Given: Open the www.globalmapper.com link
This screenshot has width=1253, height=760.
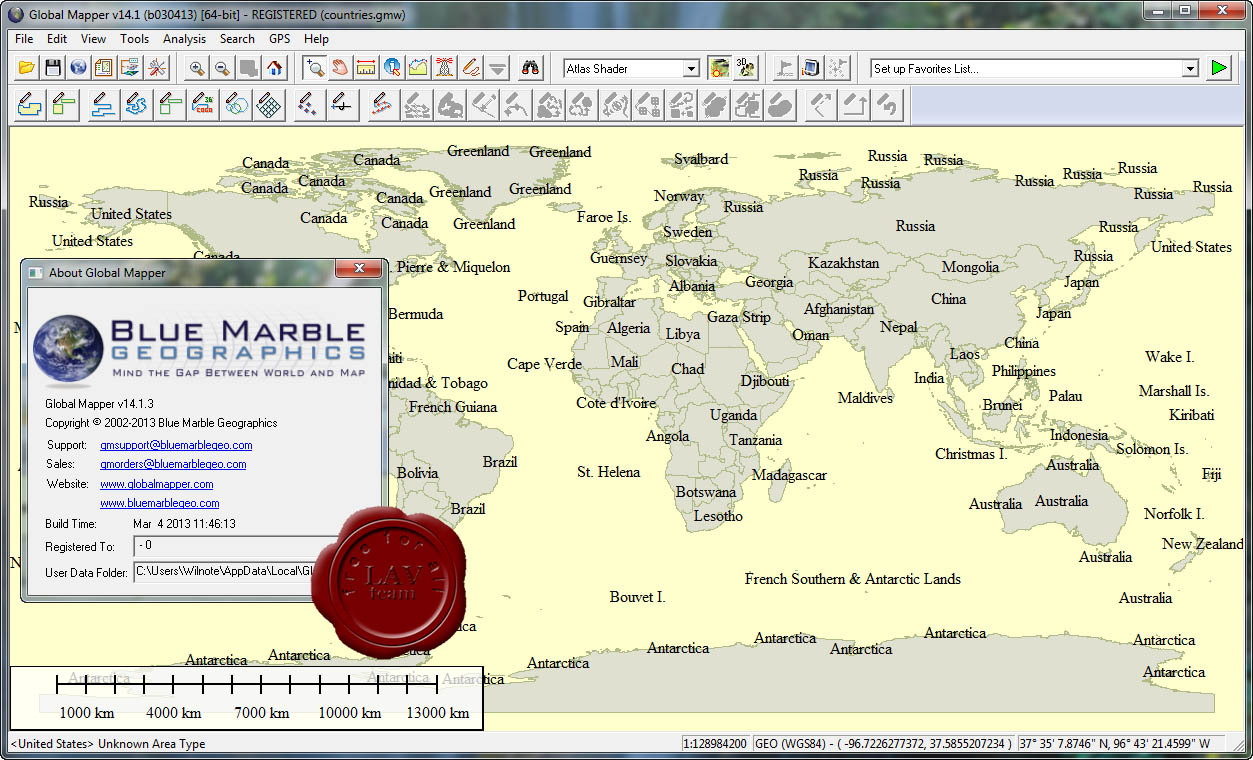Looking at the screenshot, I should point(157,484).
